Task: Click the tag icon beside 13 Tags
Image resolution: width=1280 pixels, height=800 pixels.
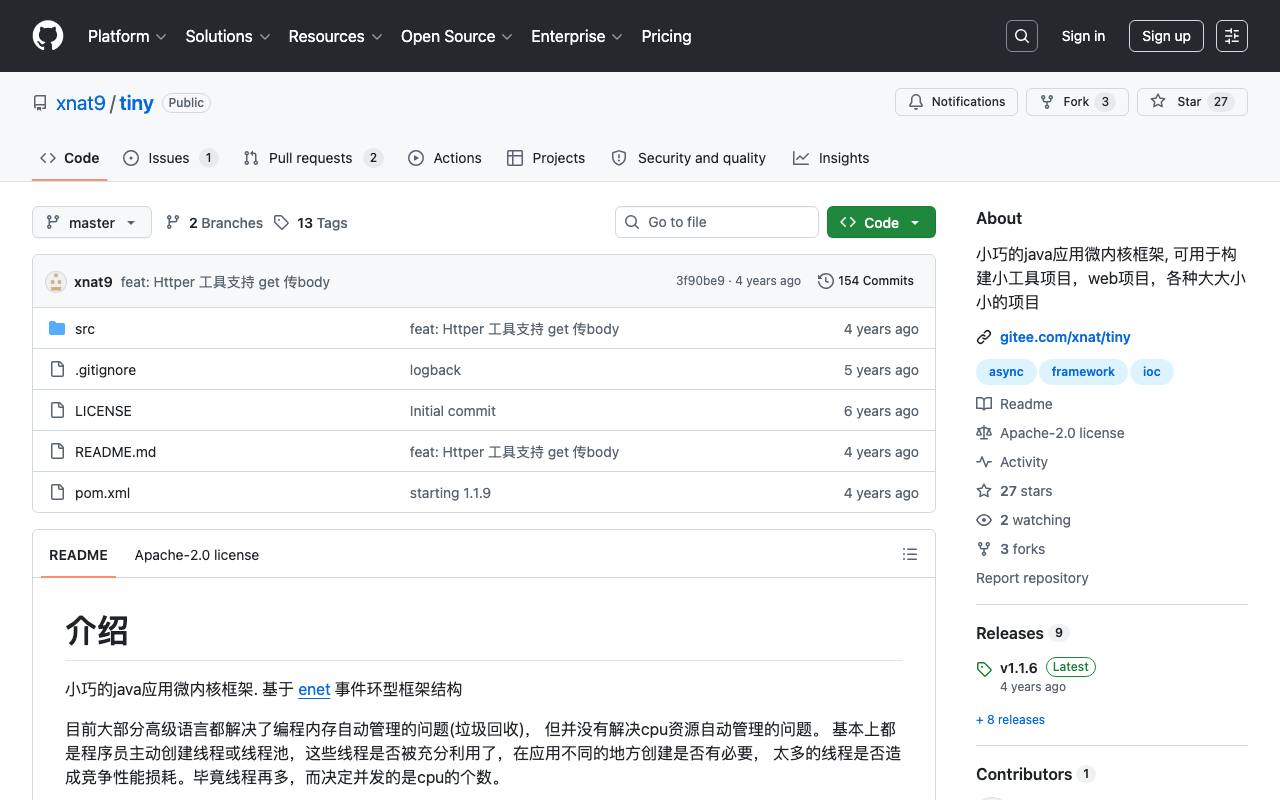Action: pos(282,222)
